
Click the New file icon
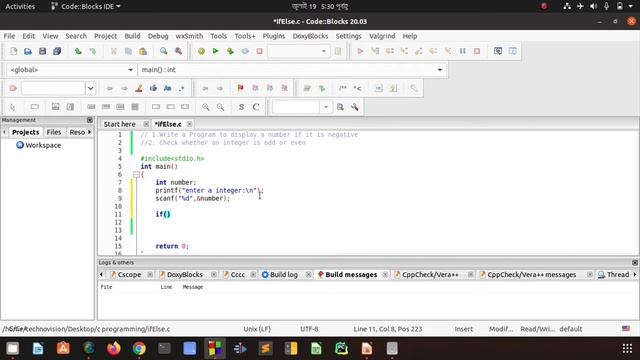(13, 51)
